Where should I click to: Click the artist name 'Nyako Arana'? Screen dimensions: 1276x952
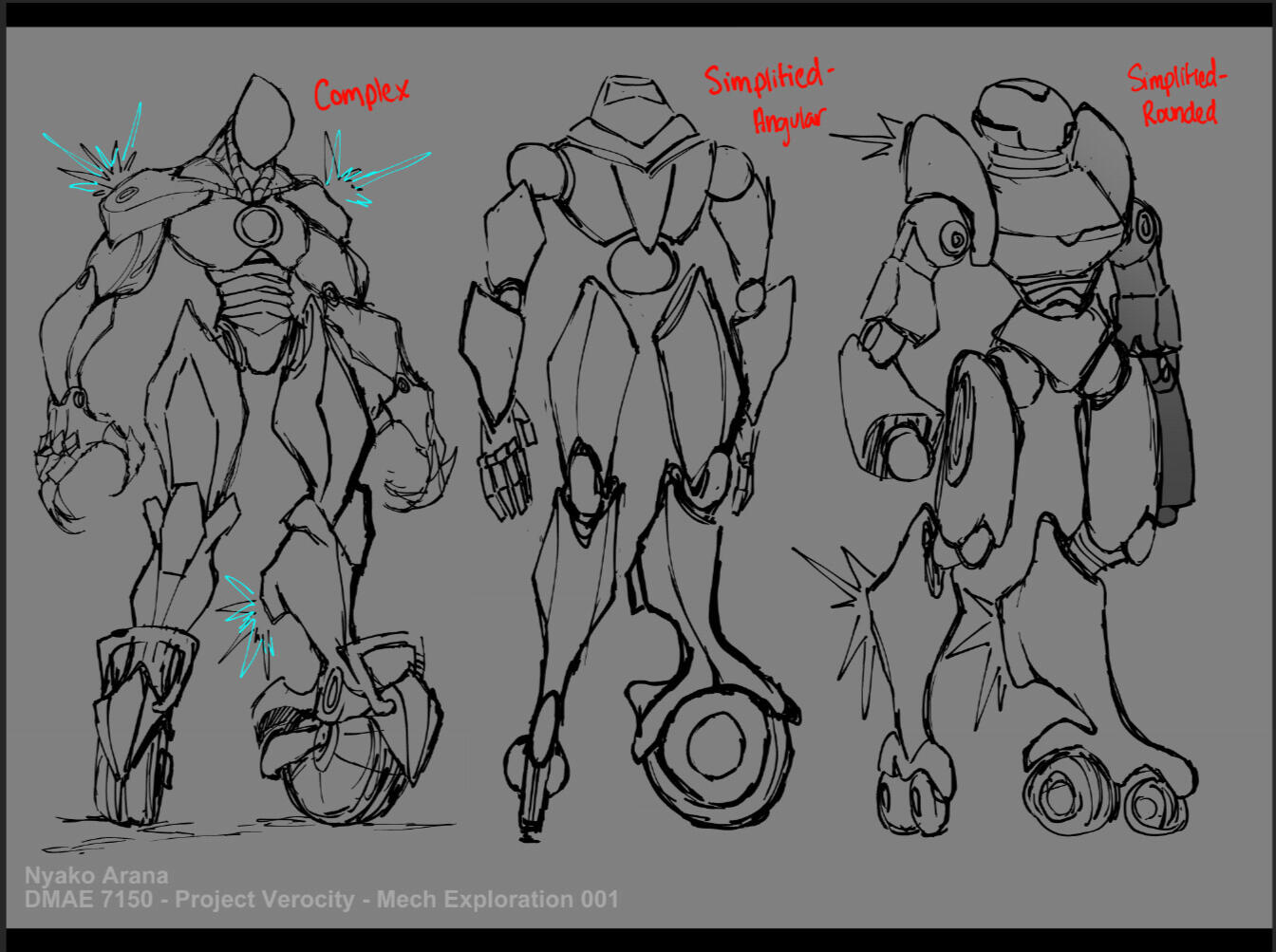[100, 876]
